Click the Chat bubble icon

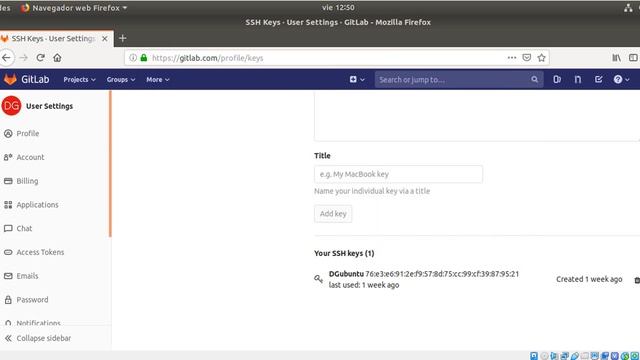8,229
